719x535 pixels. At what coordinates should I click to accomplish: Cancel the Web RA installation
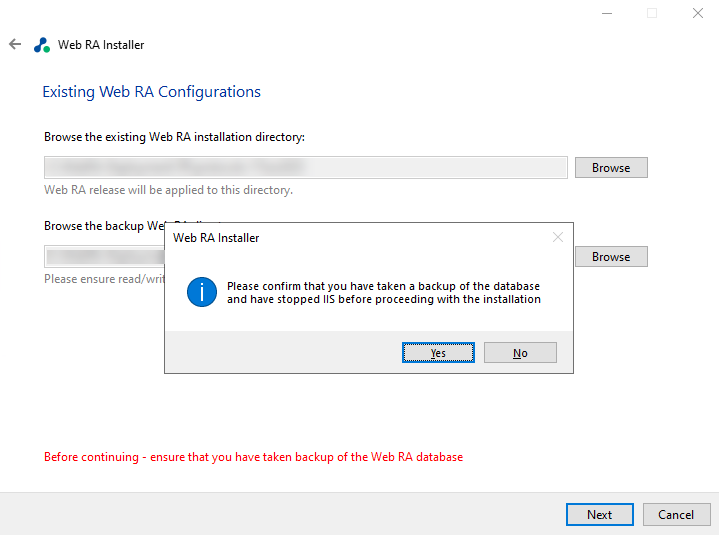pos(676,515)
